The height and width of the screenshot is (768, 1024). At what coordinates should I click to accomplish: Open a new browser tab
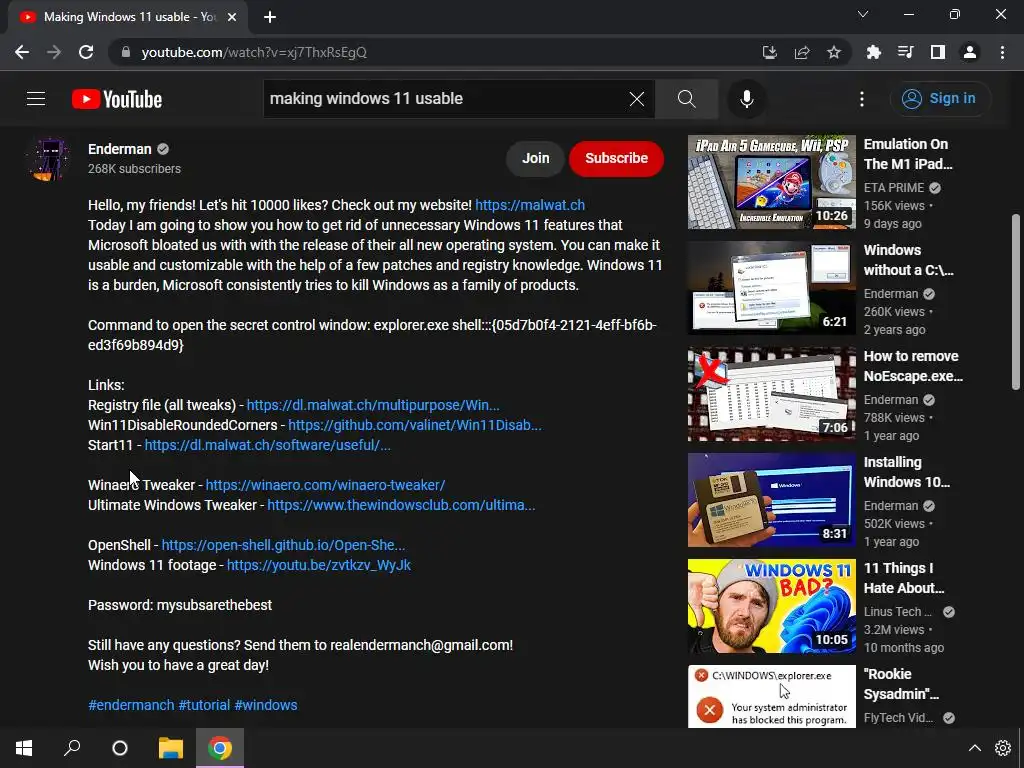coord(270,17)
